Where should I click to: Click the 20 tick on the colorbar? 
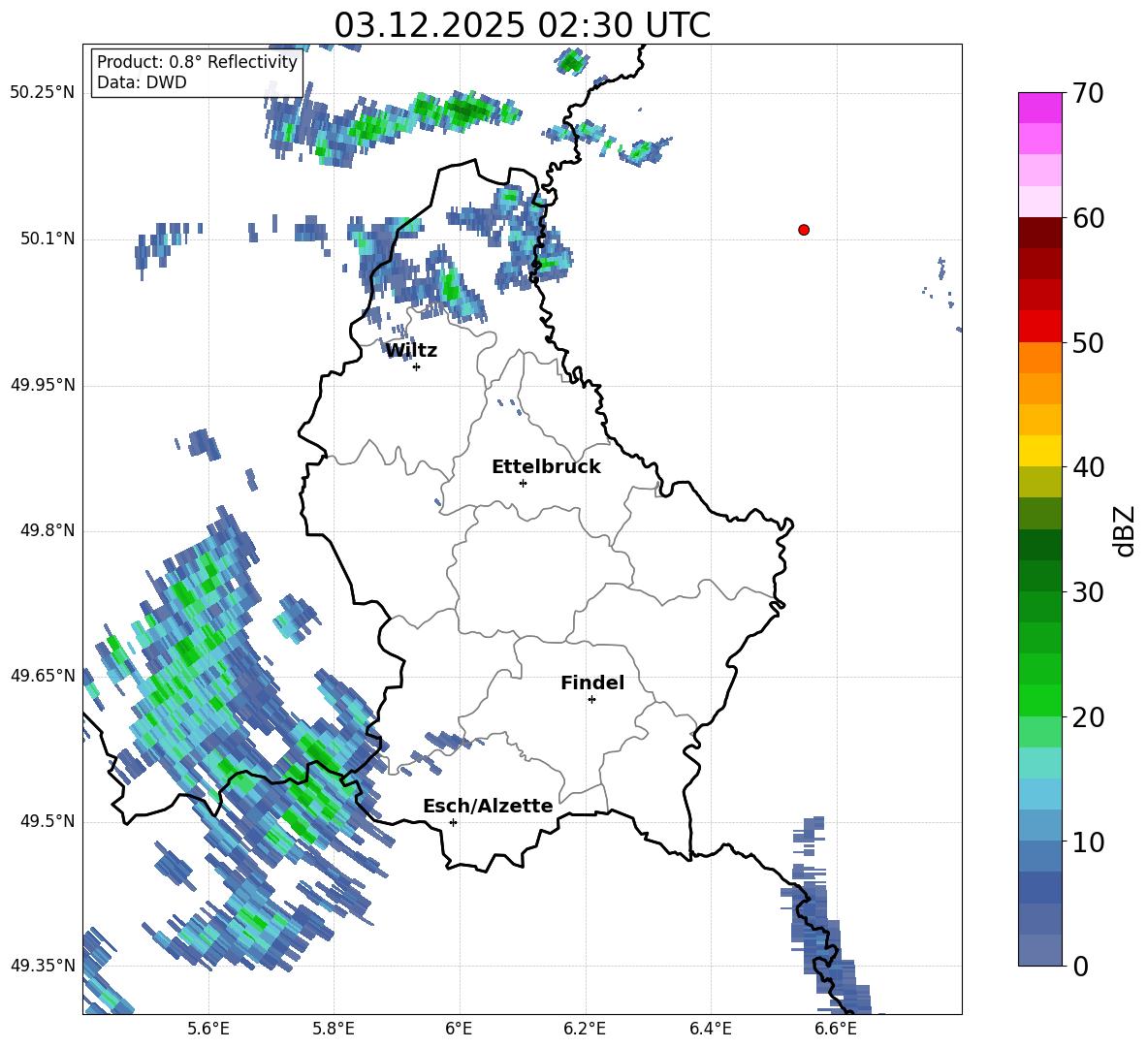(1088, 717)
